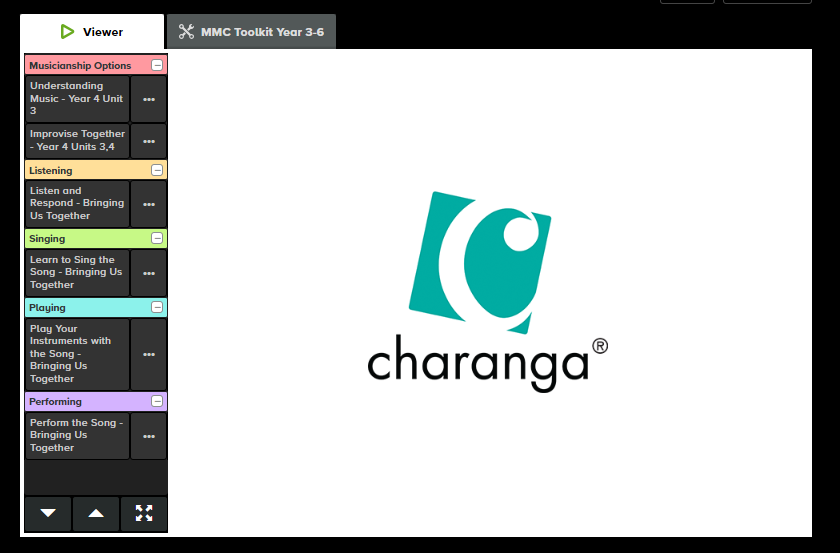840x553 pixels.
Task: Click the down arrow button
Action: tap(48, 513)
